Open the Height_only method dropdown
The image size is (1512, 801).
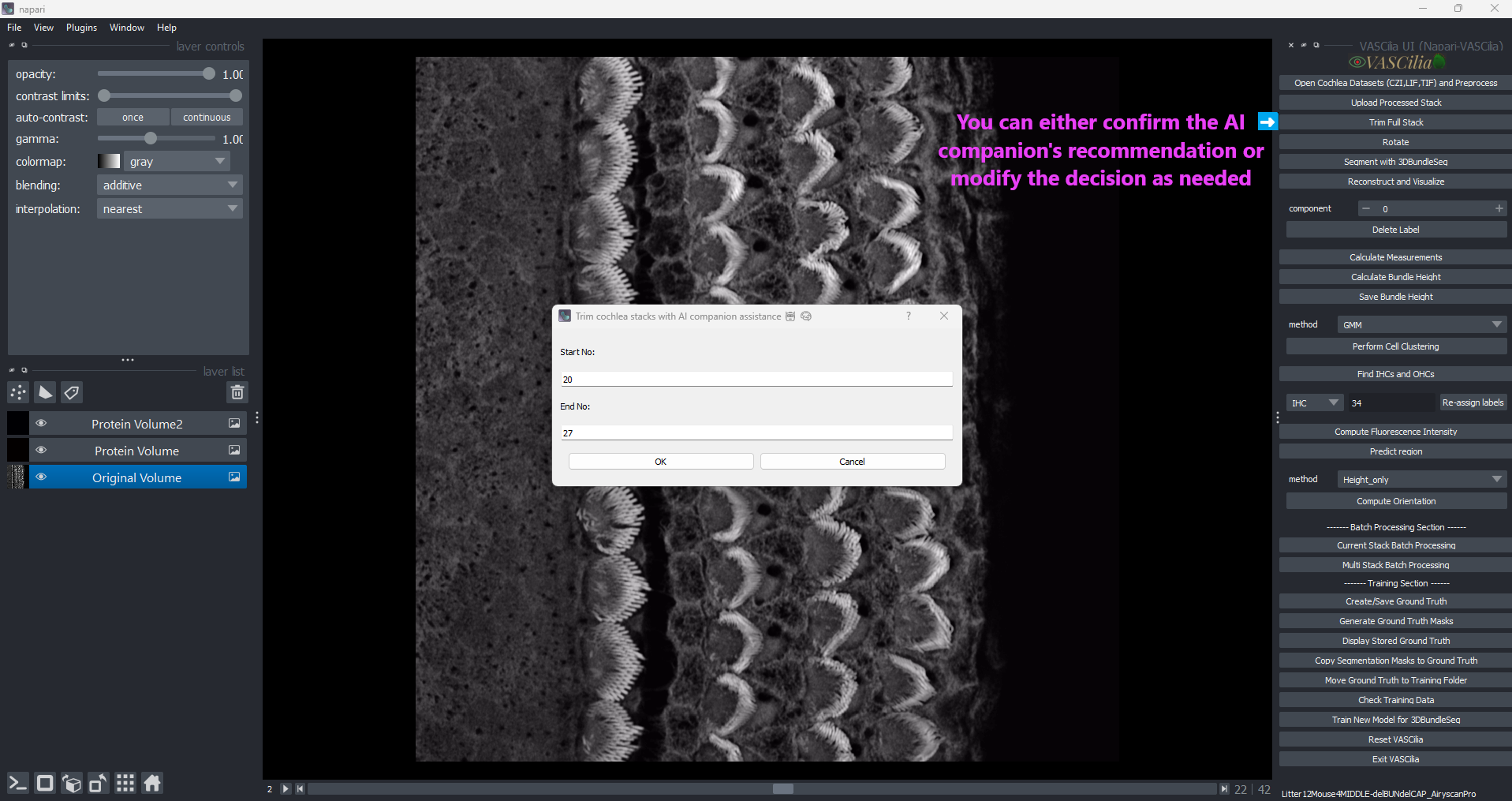1422,479
